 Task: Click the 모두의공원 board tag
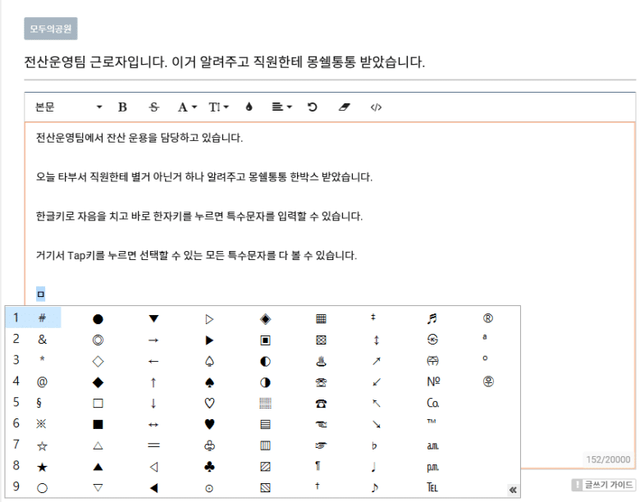[50, 30]
